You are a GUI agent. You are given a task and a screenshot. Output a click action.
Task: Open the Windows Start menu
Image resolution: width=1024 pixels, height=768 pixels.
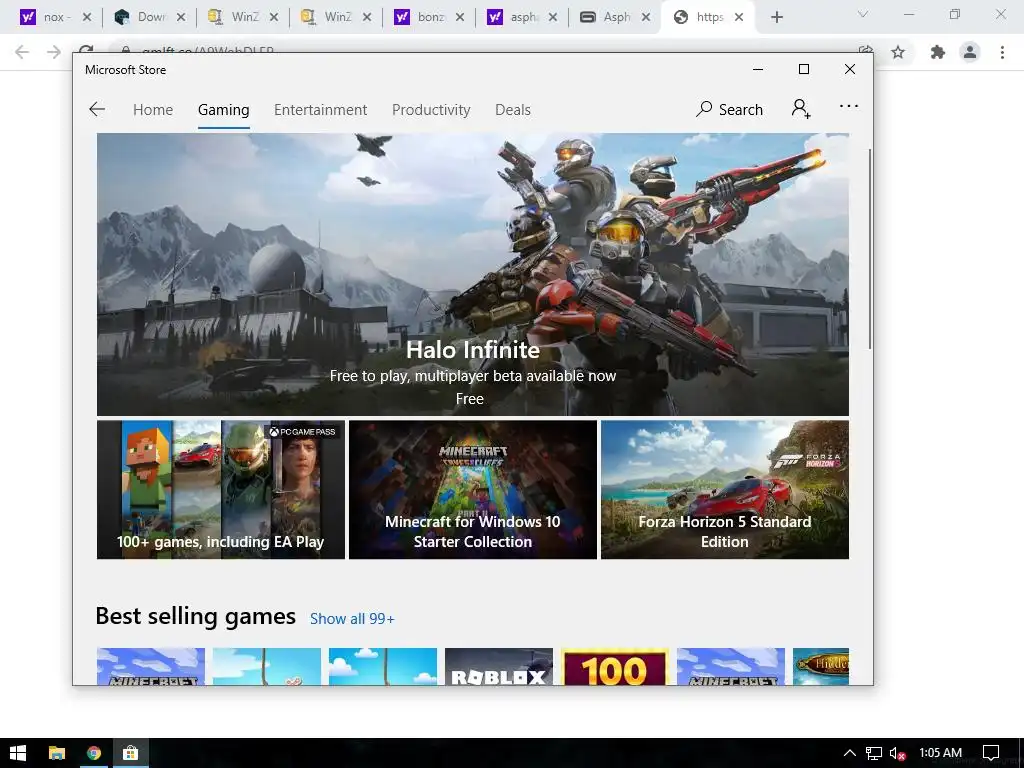[x=18, y=753]
